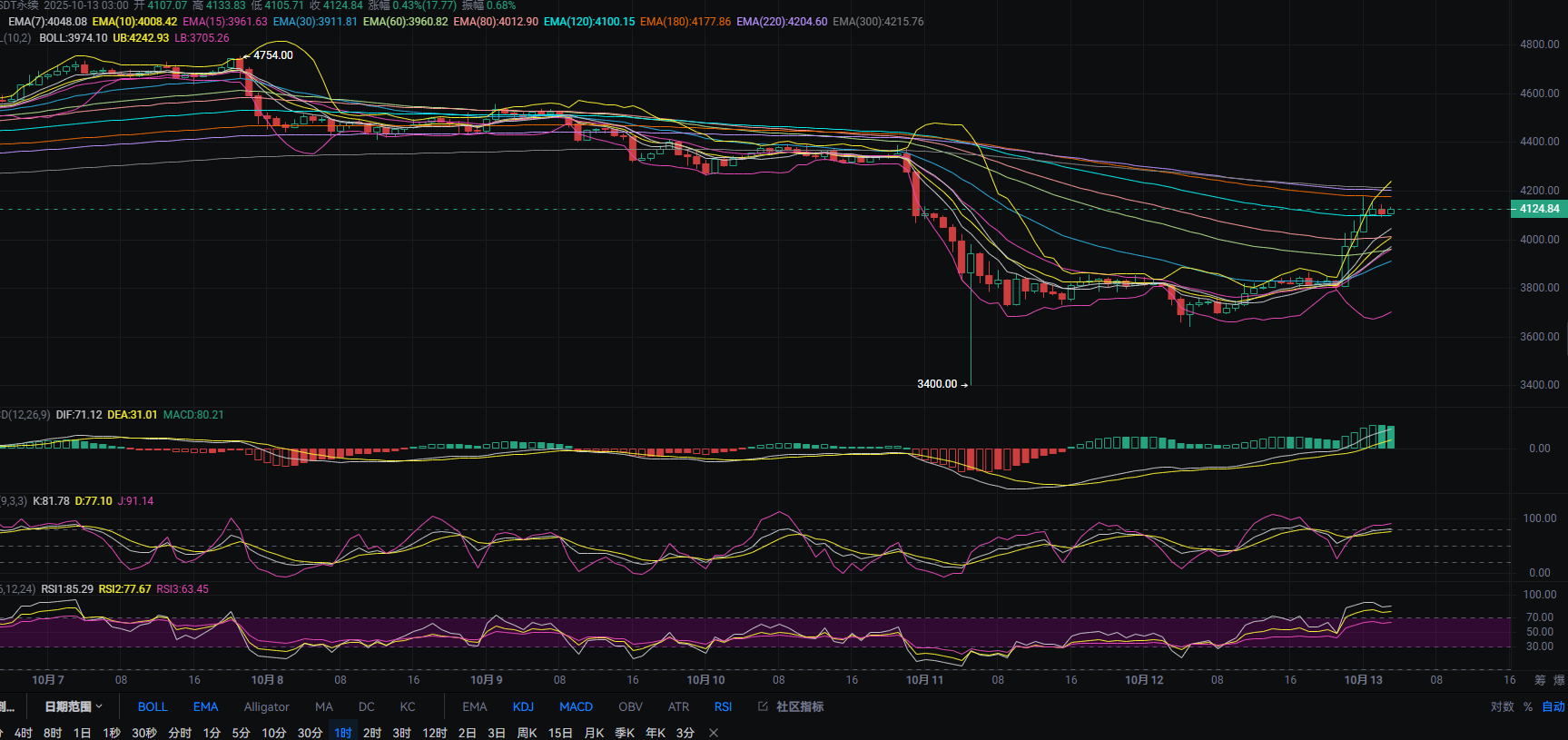Click the 自动 auto-scale button
The height and width of the screenshot is (740, 1568).
point(1553,706)
